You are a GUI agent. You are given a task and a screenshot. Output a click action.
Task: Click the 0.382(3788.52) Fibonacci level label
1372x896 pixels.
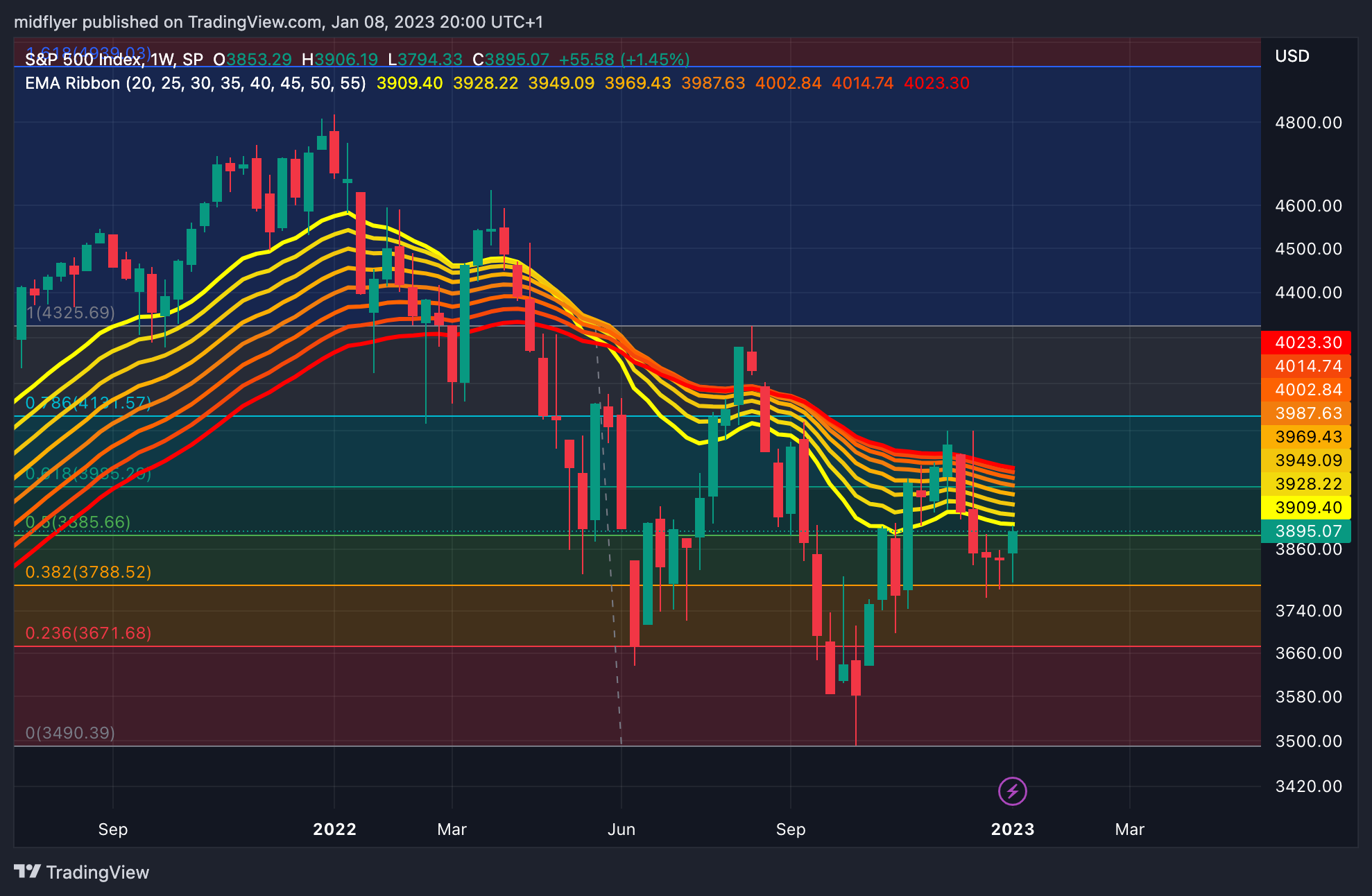88,572
